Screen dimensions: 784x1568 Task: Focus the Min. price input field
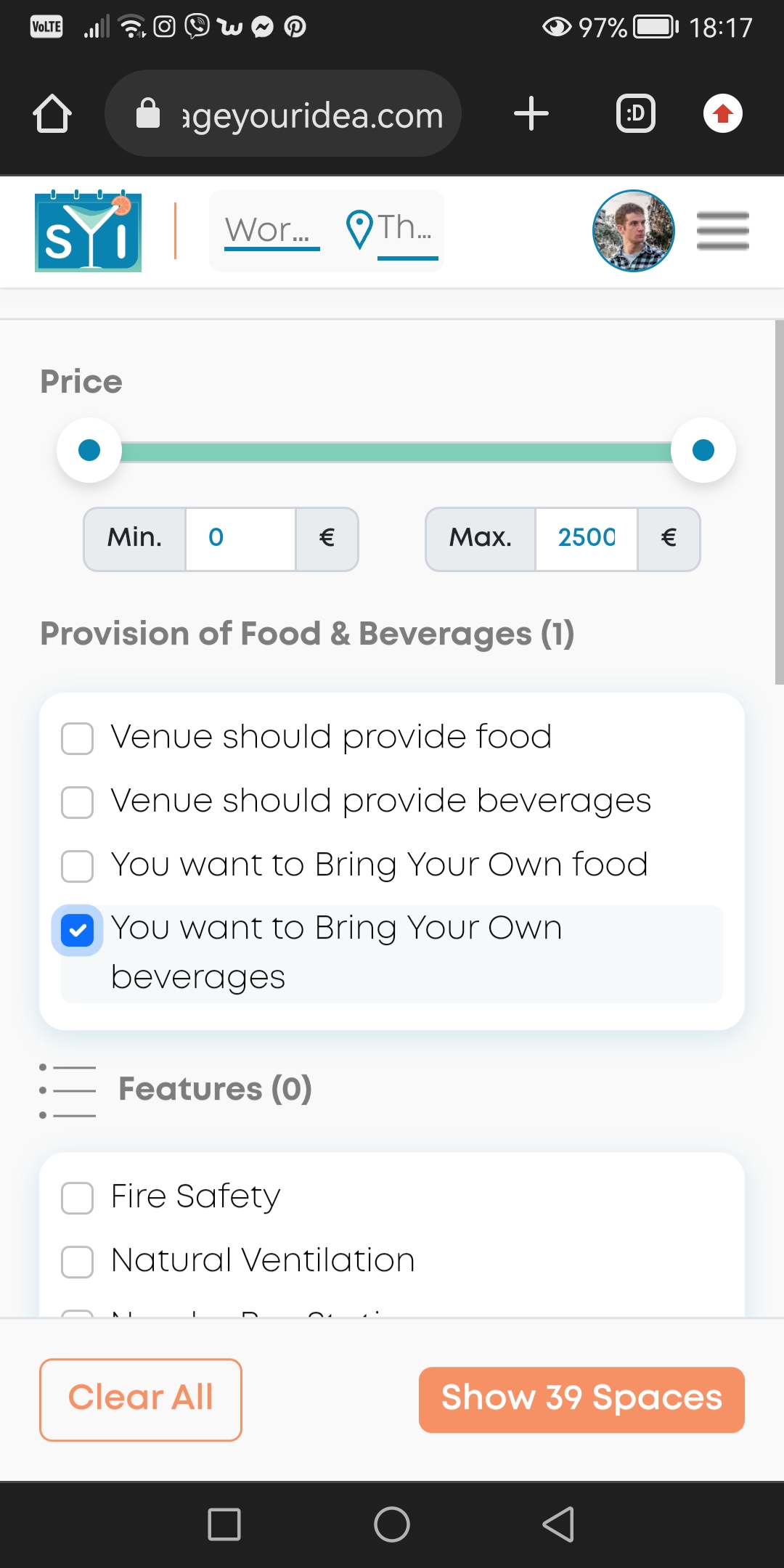click(240, 538)
